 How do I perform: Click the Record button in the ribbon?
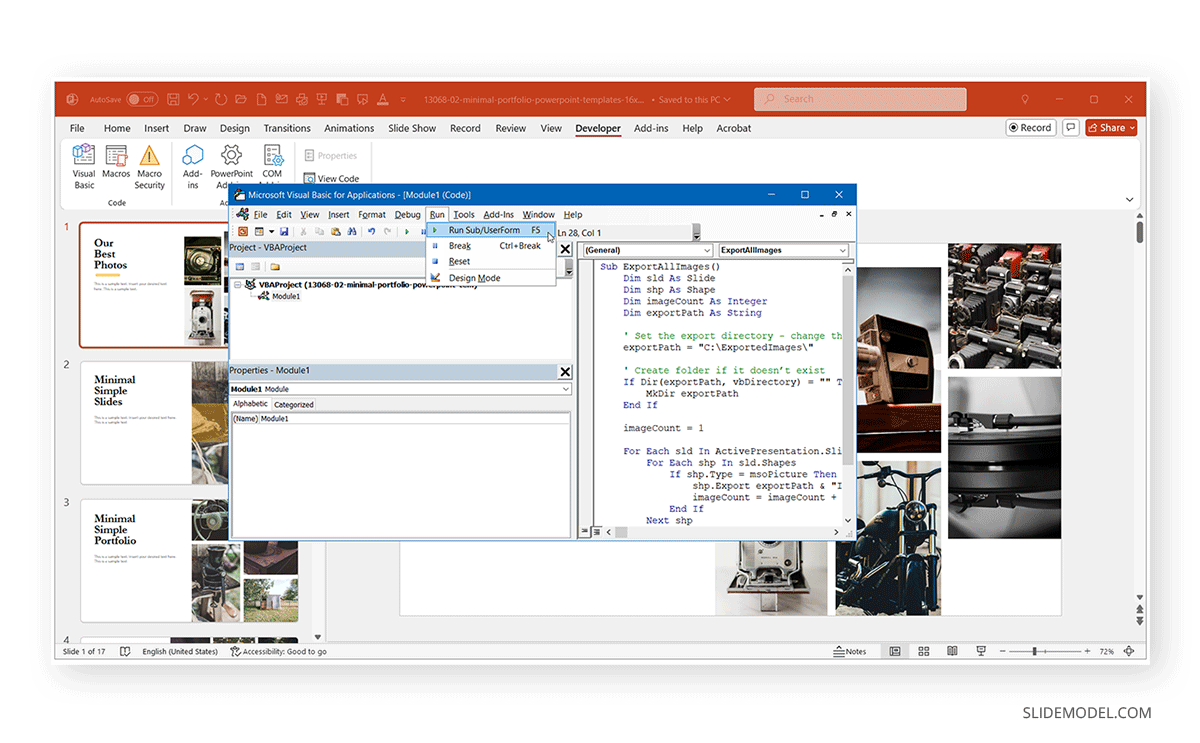[x=1030, y=128]
